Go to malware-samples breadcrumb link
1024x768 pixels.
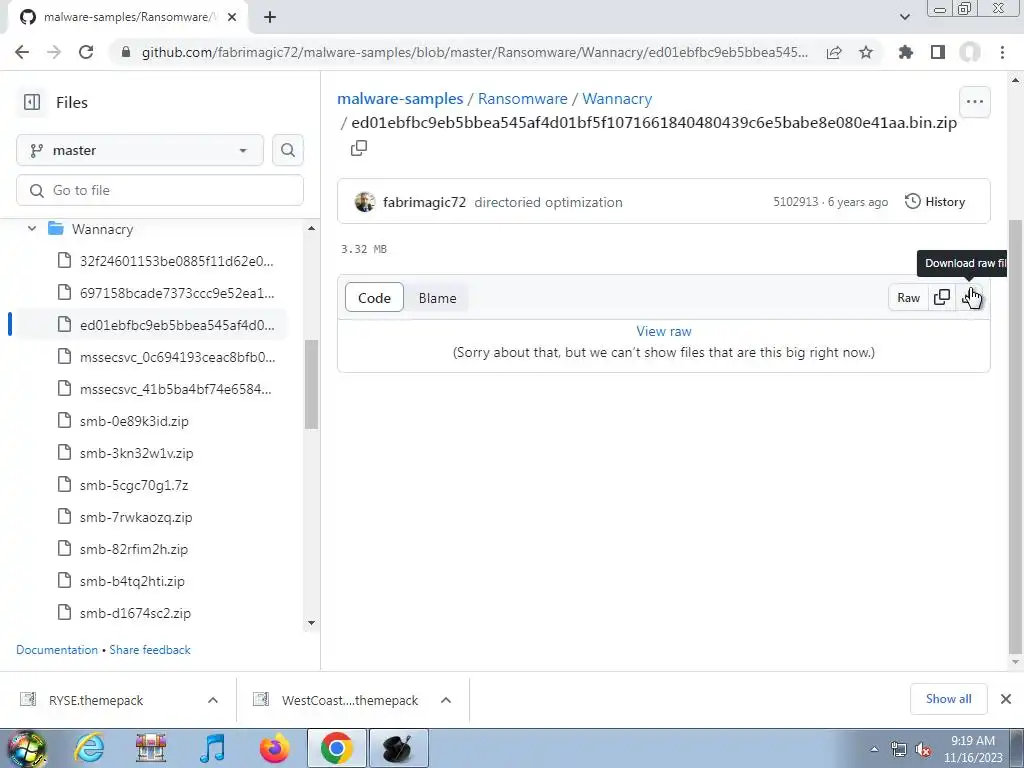pos(400,99)
